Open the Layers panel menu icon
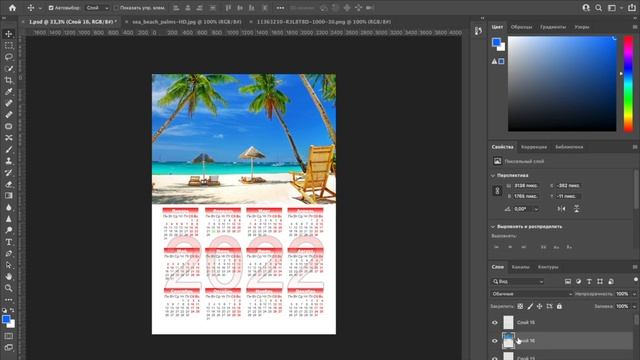640x360 pixels. pos(635,267)
